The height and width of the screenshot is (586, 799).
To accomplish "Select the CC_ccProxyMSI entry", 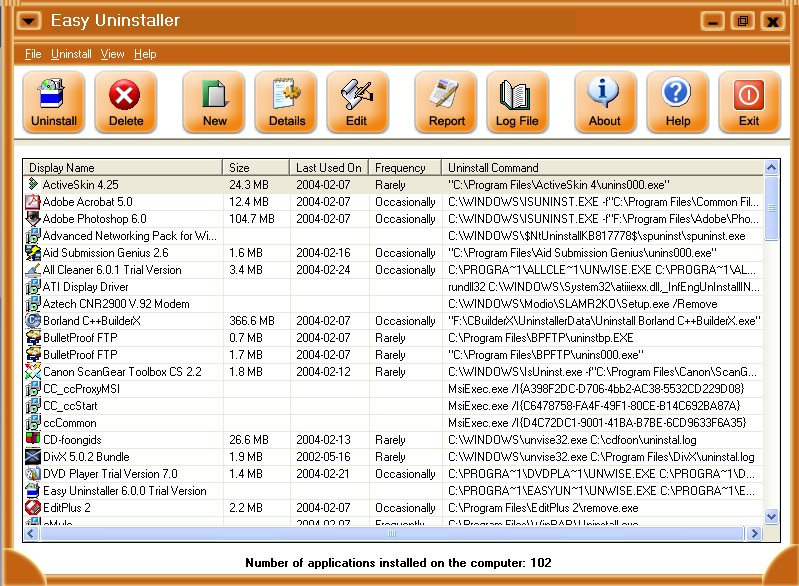I will click(82, 388).
